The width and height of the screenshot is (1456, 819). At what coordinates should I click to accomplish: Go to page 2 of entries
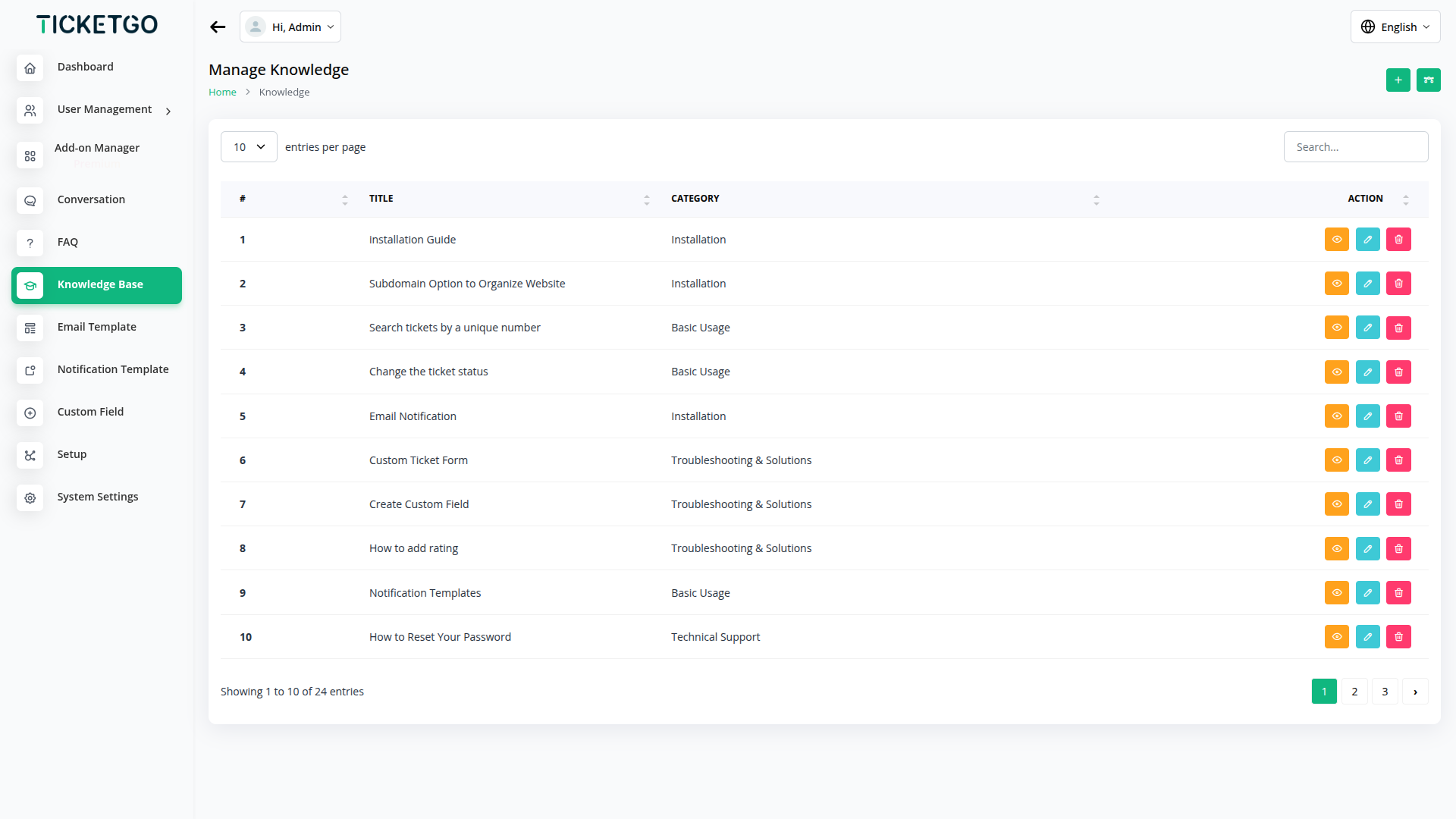click(1354, 692)
